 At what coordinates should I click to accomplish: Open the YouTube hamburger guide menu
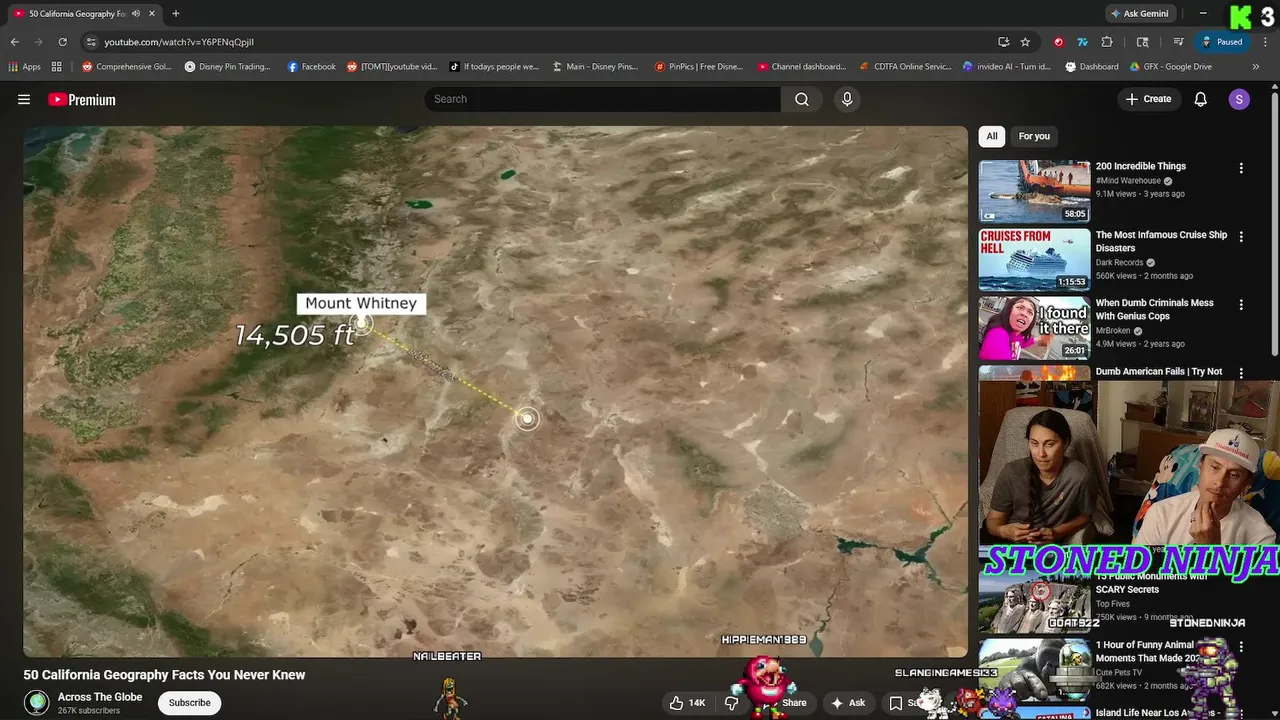[24, 99]
